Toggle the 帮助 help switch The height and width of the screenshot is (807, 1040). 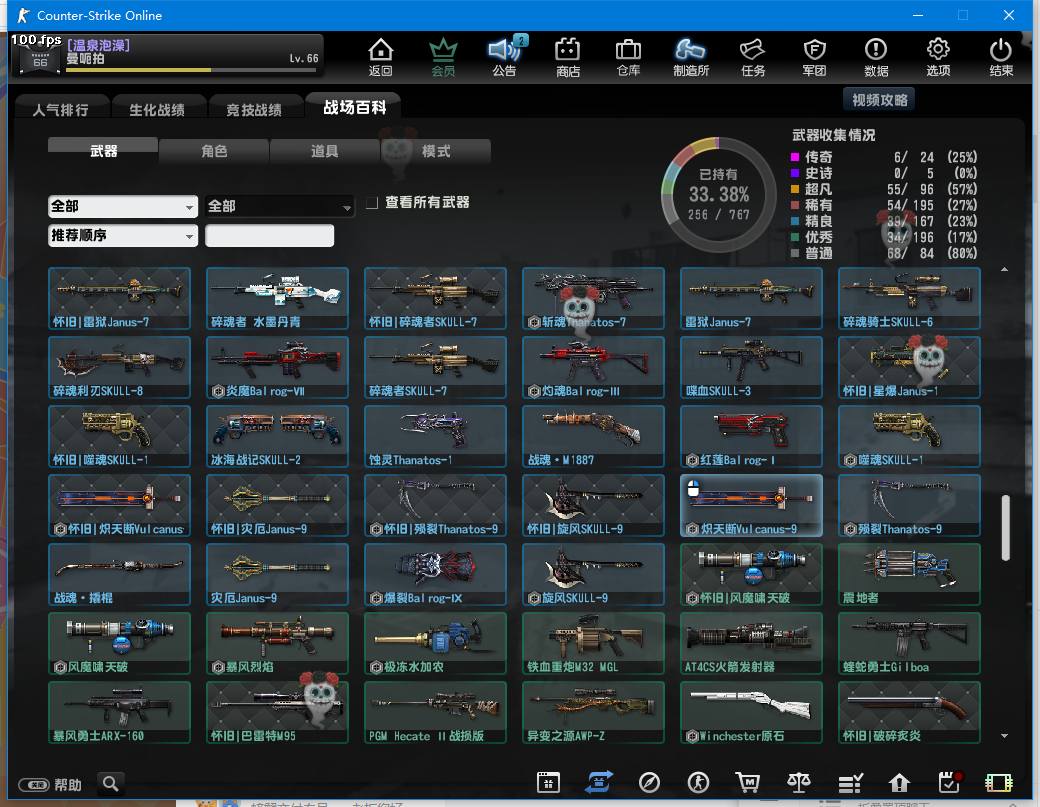(34, 785)
